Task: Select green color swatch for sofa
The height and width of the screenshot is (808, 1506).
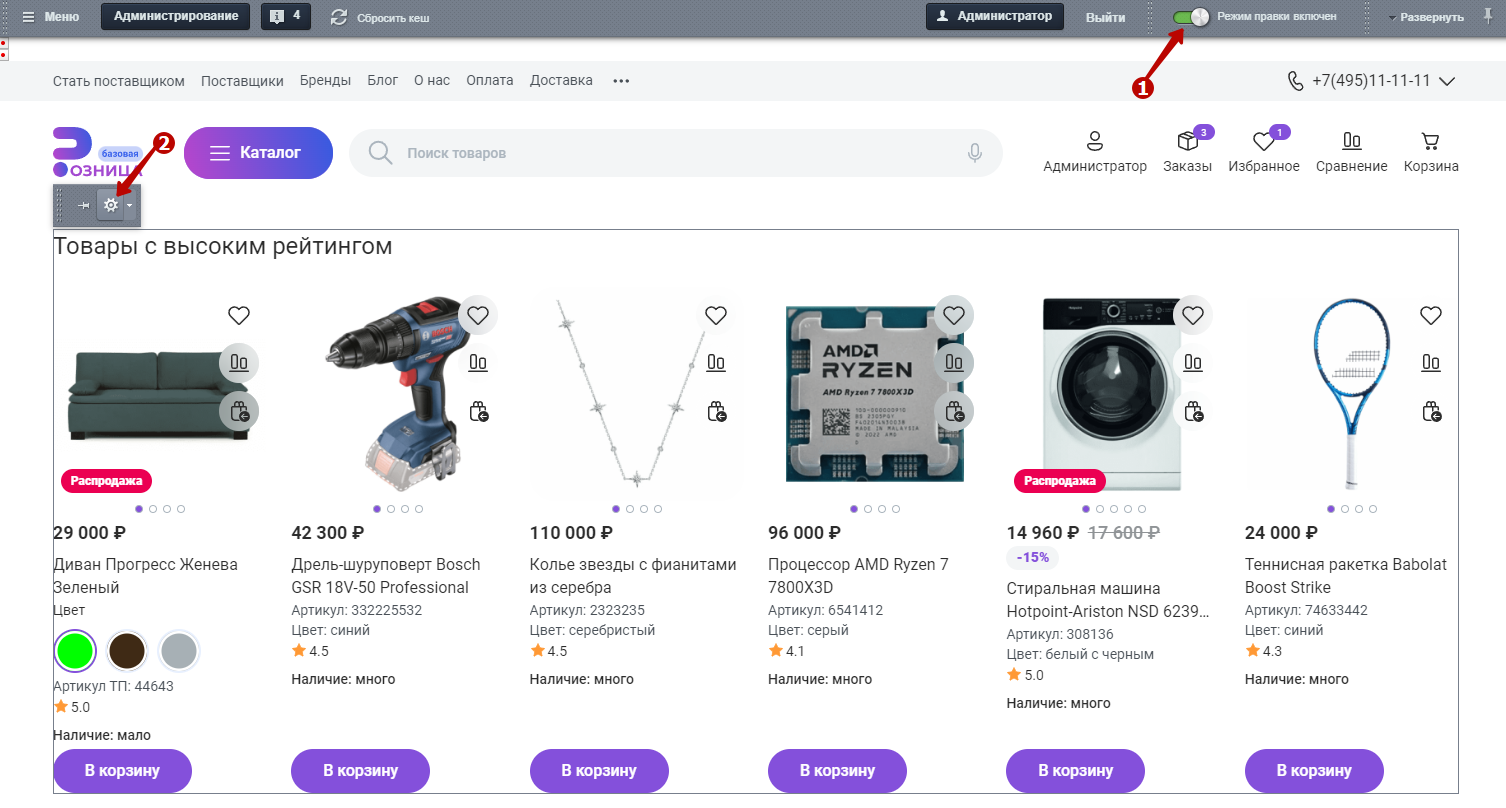Action: [74, 651]
